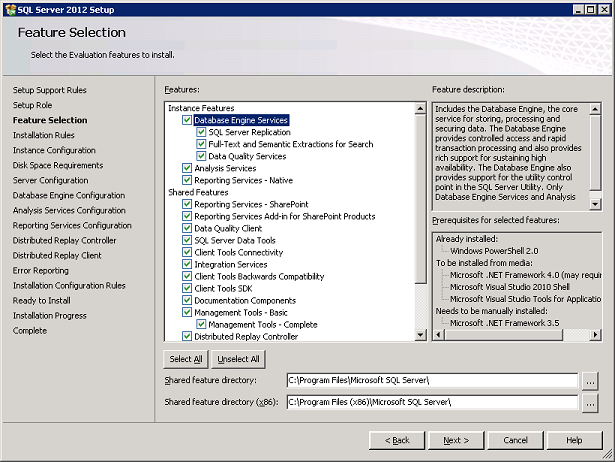Proceed with the Next button
The height and width of the screenshot is (462, 615).
click(456, 440)
